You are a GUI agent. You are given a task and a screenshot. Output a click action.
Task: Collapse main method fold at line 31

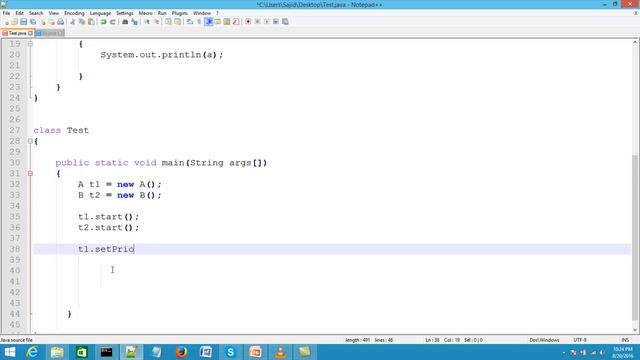click(30, 173)
